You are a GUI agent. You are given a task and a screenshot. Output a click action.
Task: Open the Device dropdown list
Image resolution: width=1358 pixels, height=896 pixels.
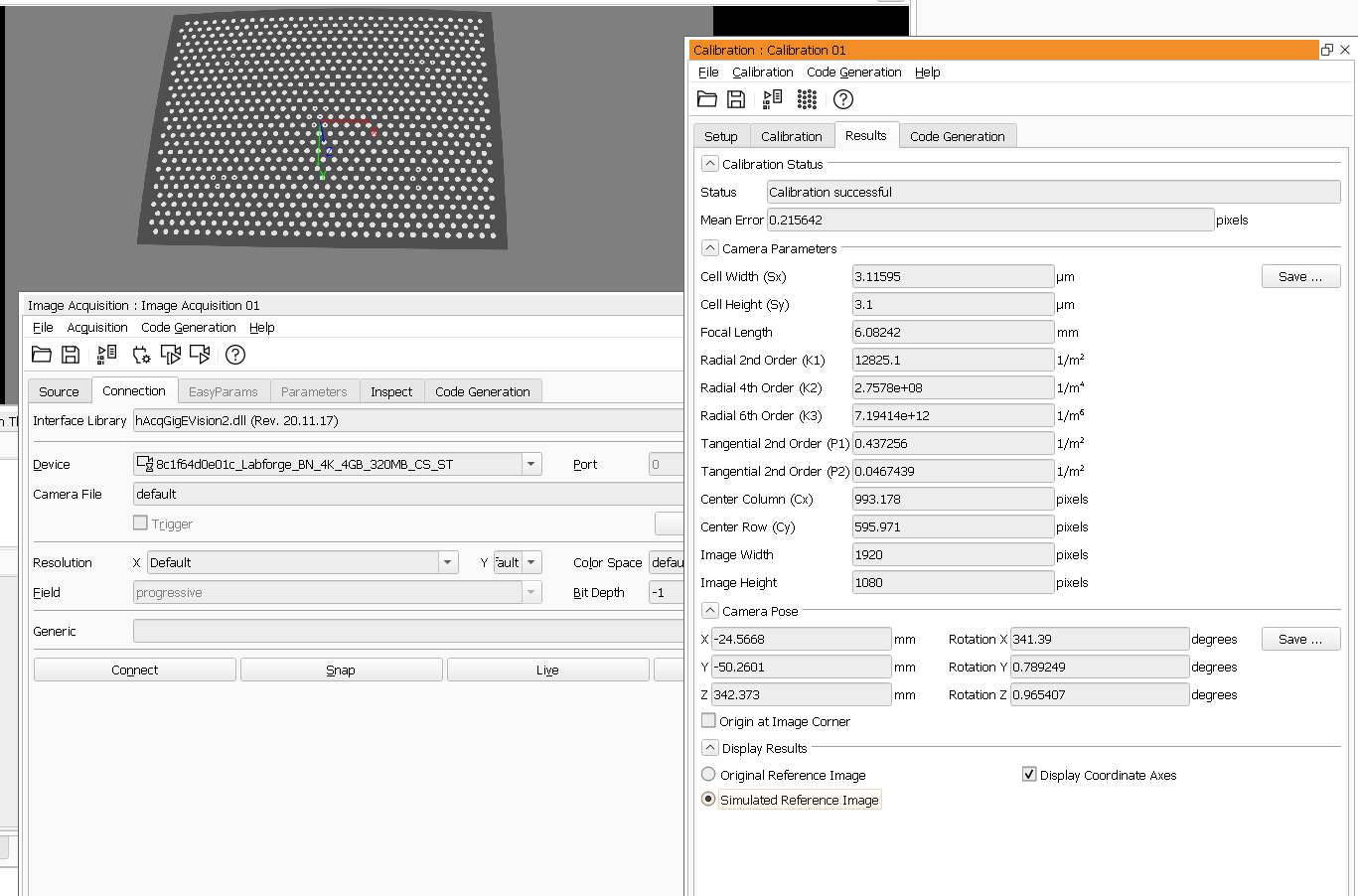pyautogui.click(x=531, y=464)
